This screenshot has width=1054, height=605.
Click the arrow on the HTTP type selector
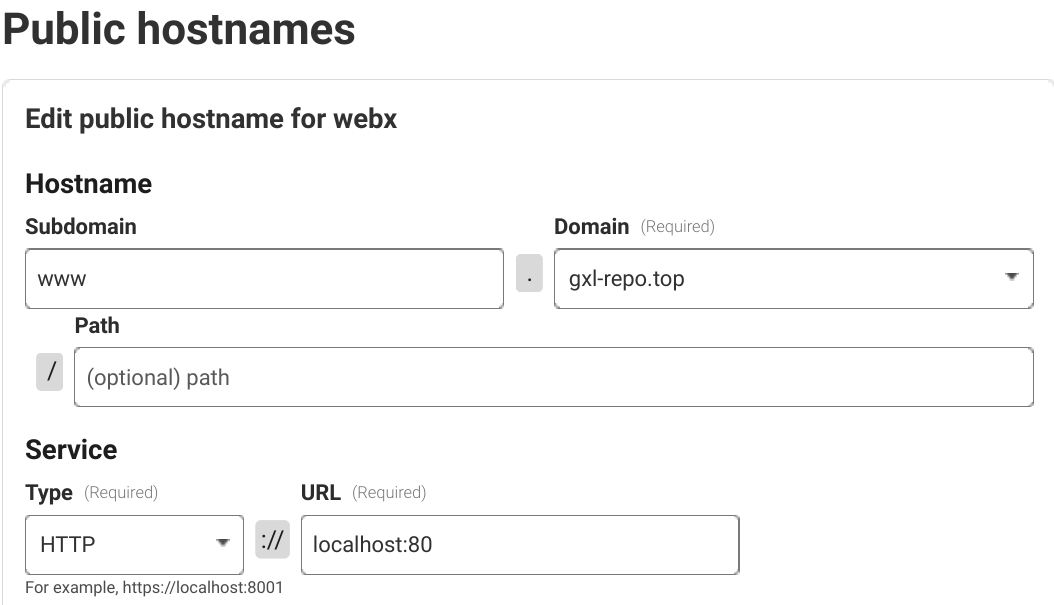coord(222,544)
